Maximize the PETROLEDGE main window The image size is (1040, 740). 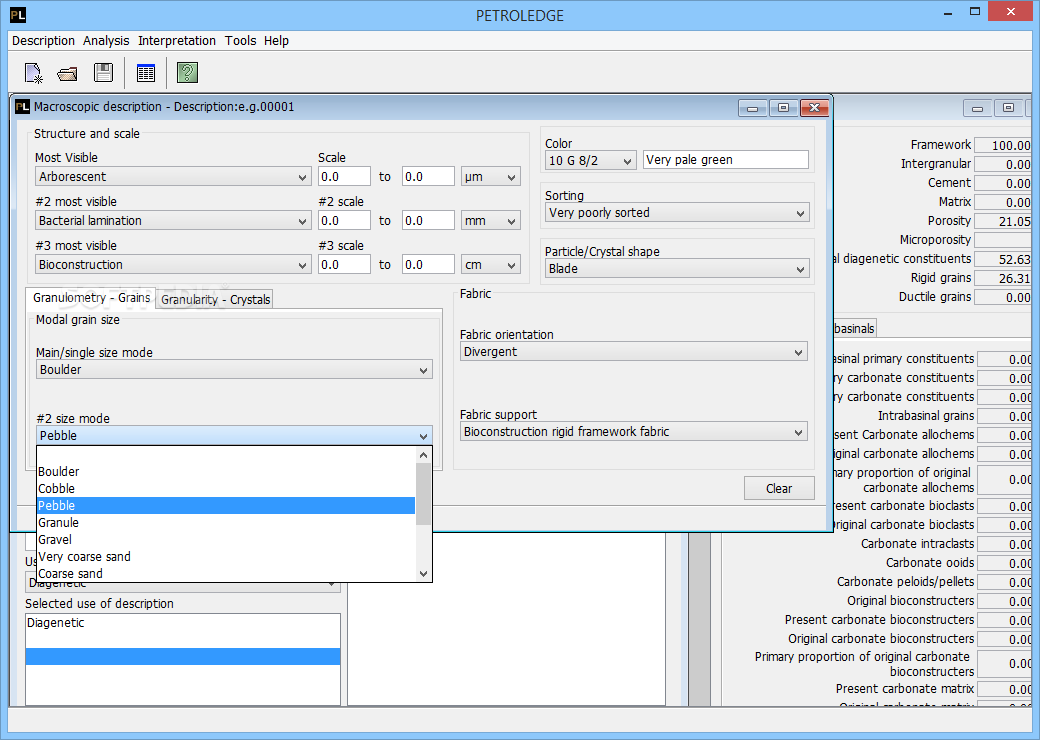[975, 11]
